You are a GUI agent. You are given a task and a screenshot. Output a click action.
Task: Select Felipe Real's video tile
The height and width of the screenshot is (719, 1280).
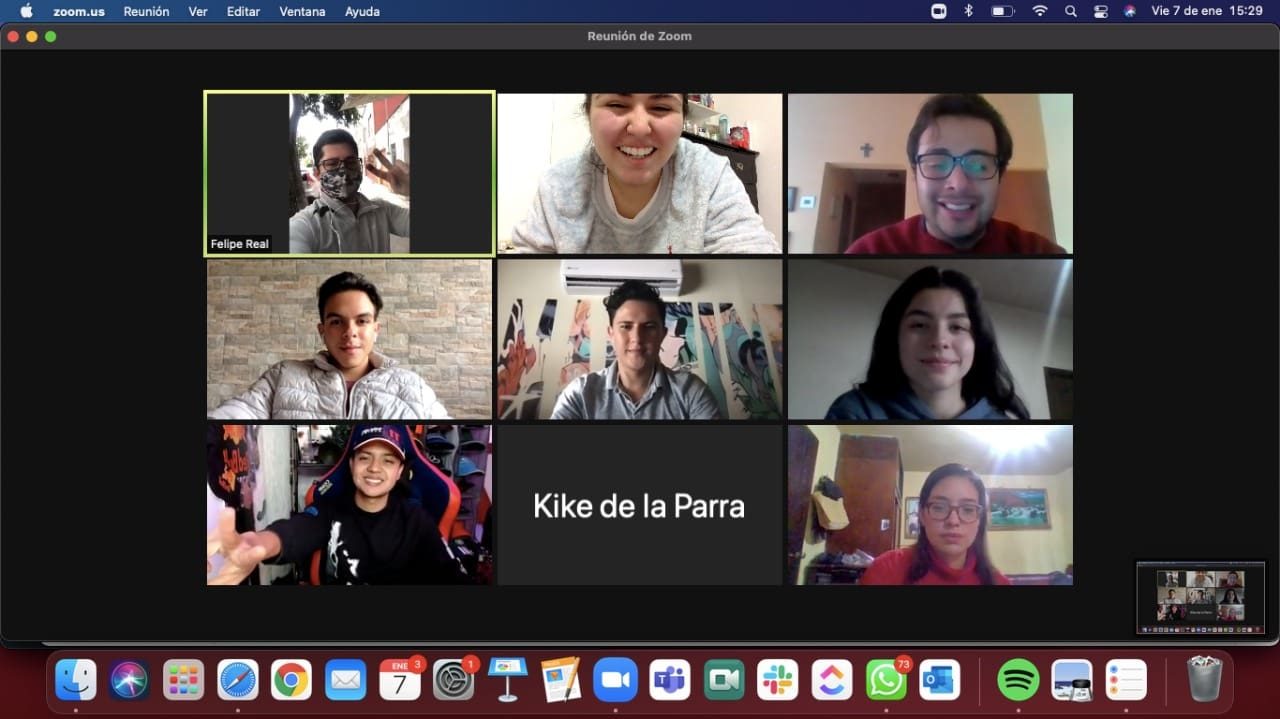pos(349,173)
